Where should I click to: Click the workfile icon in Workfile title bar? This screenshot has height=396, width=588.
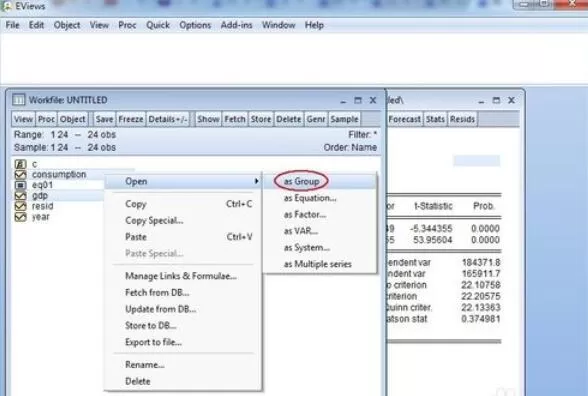(x=18, y=100)
